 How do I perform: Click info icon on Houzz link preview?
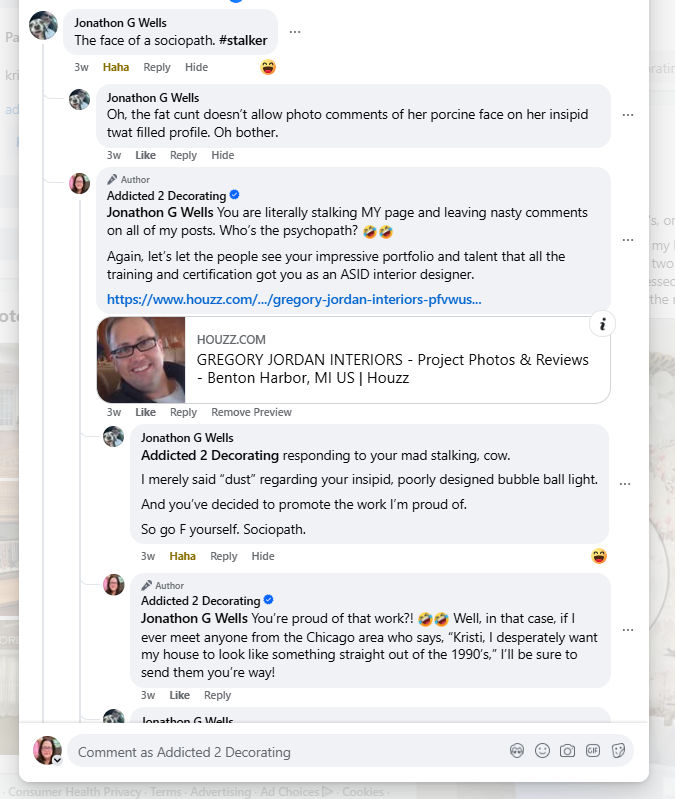(x=602, y=324)
